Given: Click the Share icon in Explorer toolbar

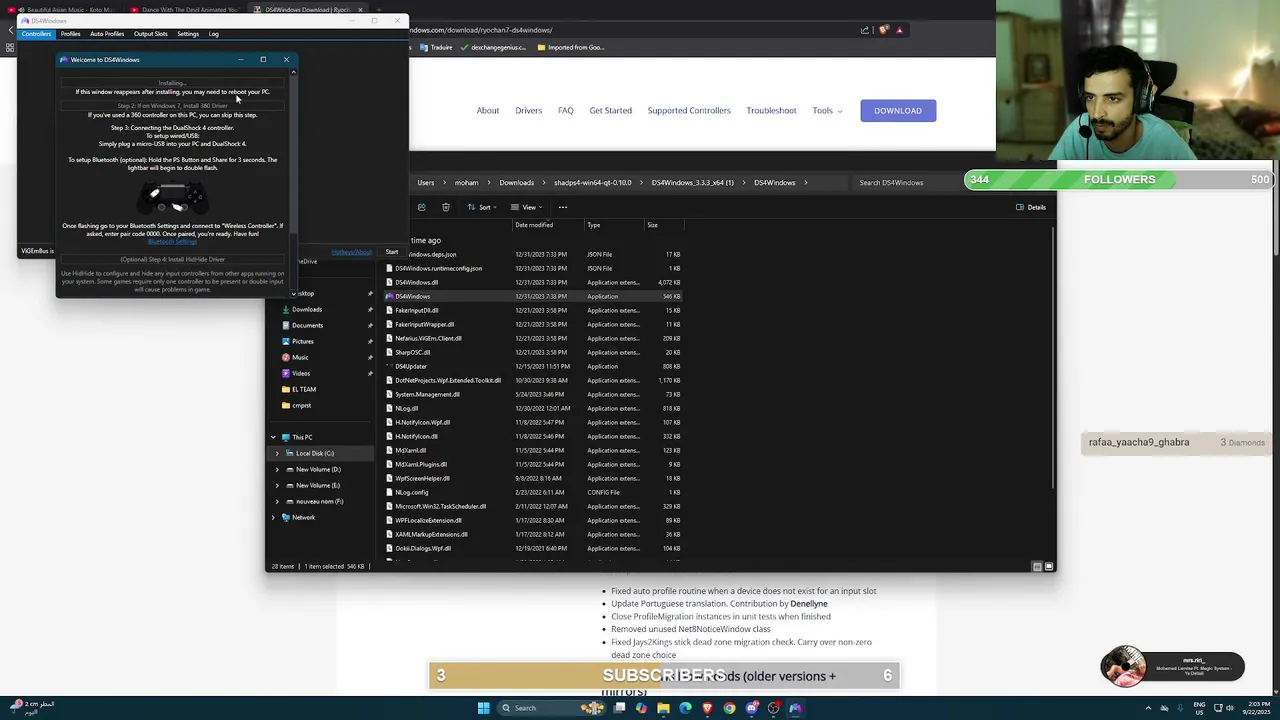Looking at the screenshot, I should (421, 207).
